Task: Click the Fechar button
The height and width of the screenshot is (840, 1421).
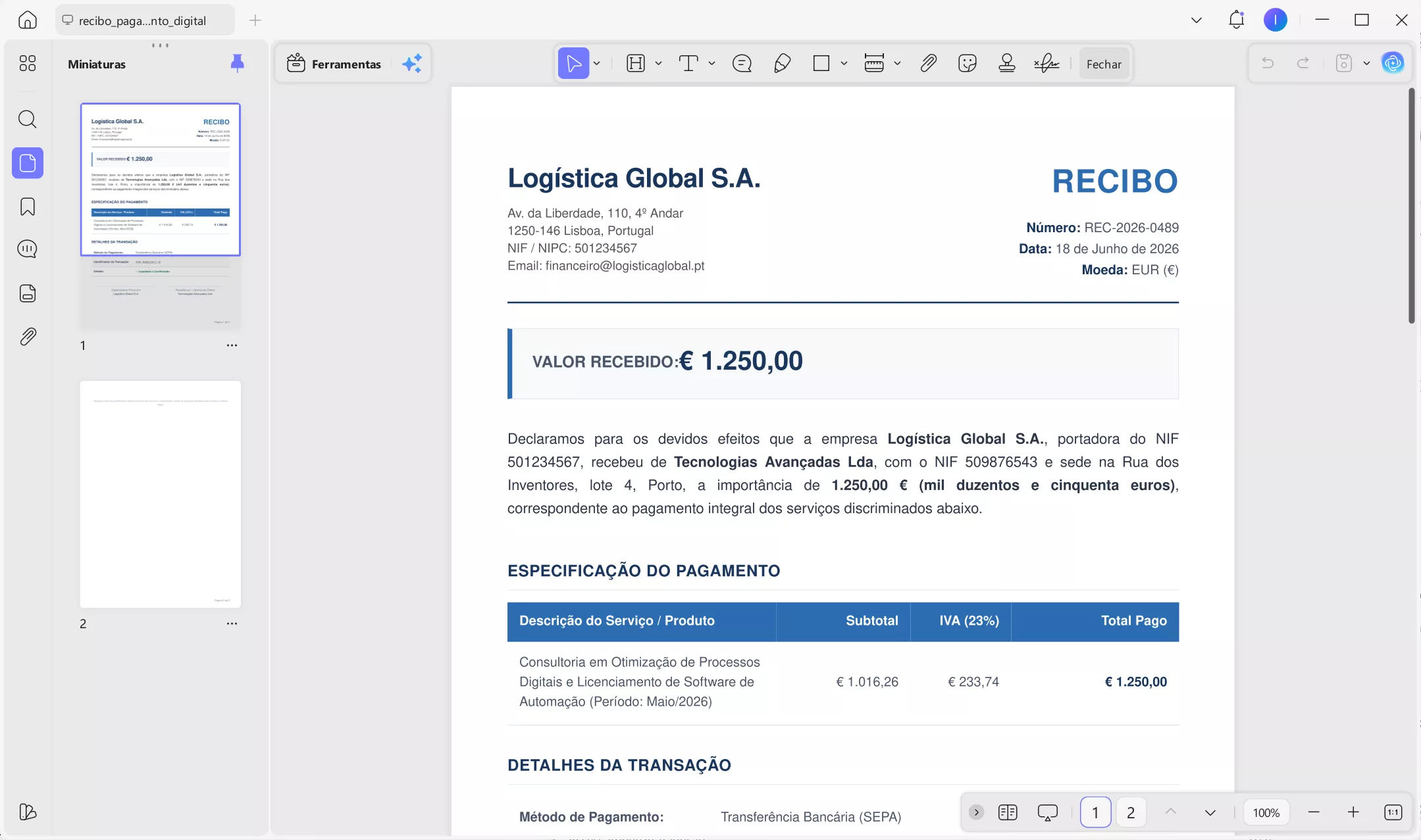Action: point(1104,64)
